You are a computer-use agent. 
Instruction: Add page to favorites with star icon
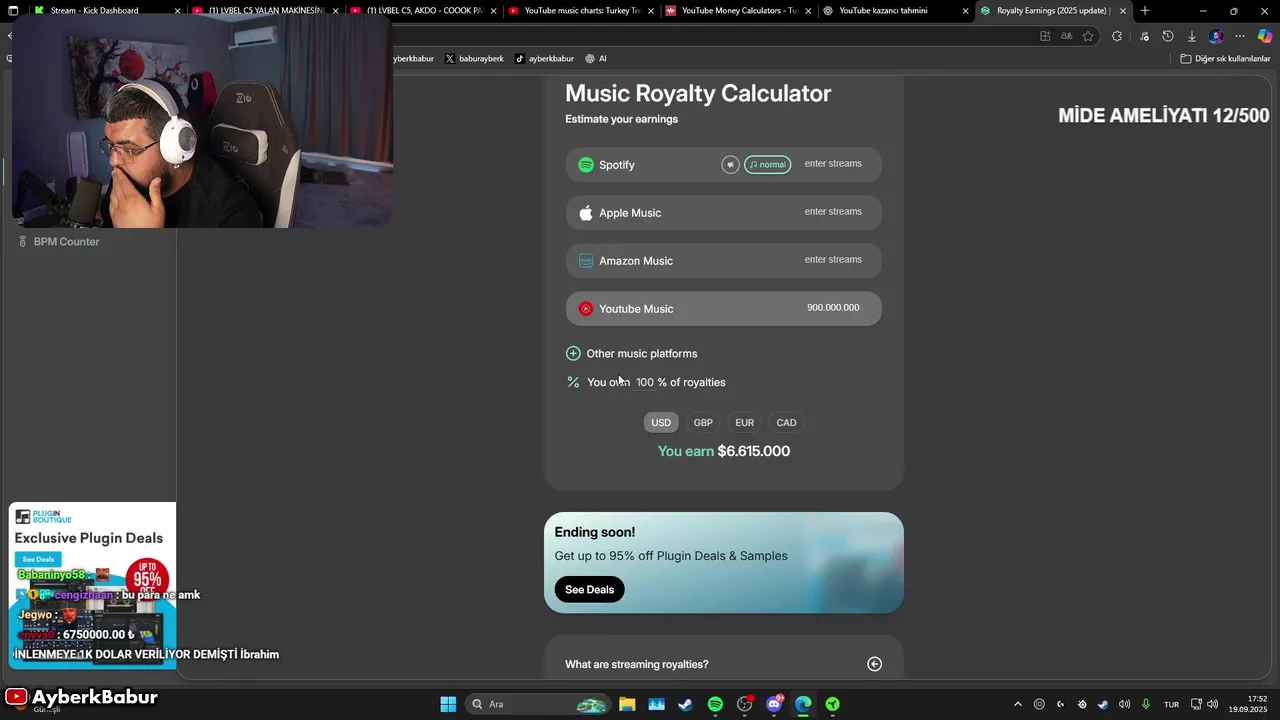(1088, 36)
